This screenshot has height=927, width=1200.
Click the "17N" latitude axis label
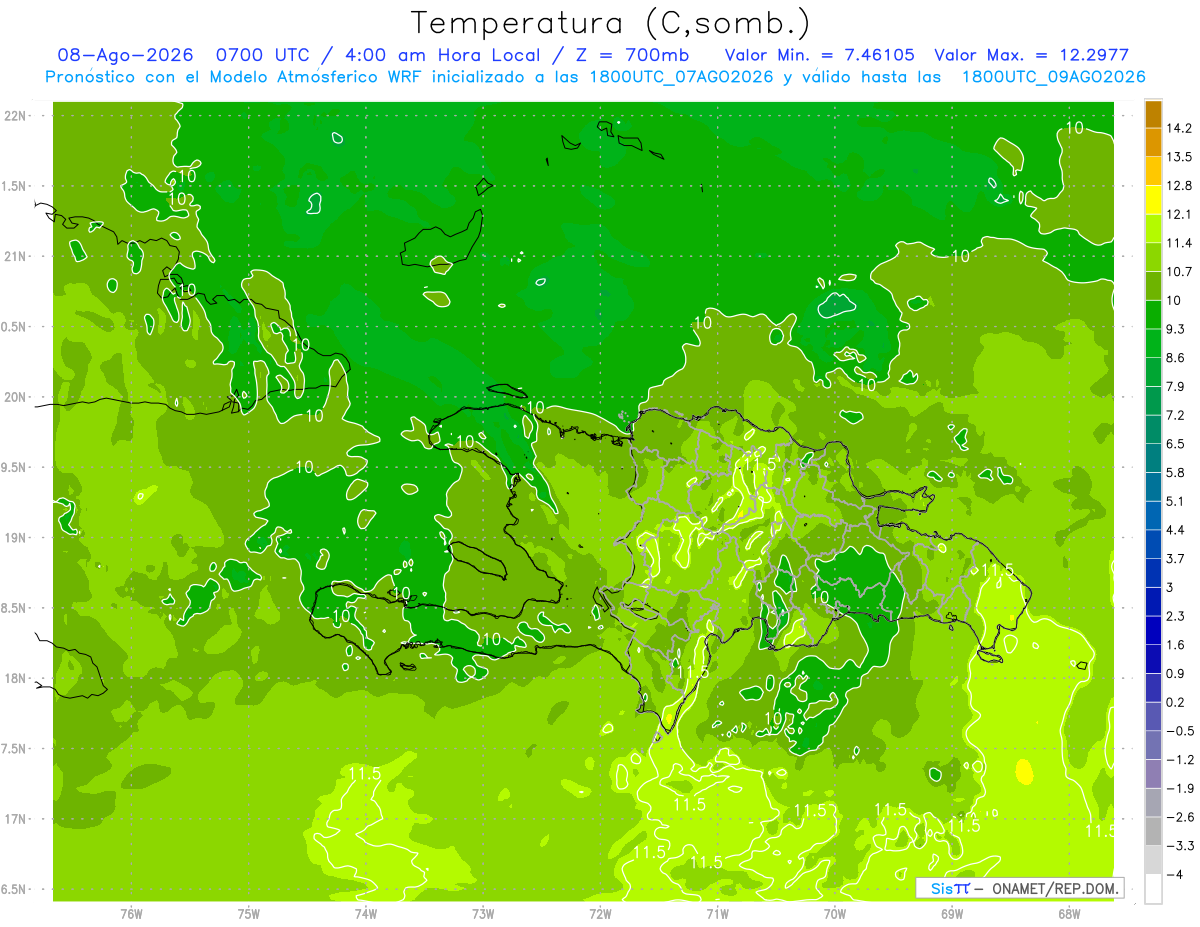click(17, 819)
